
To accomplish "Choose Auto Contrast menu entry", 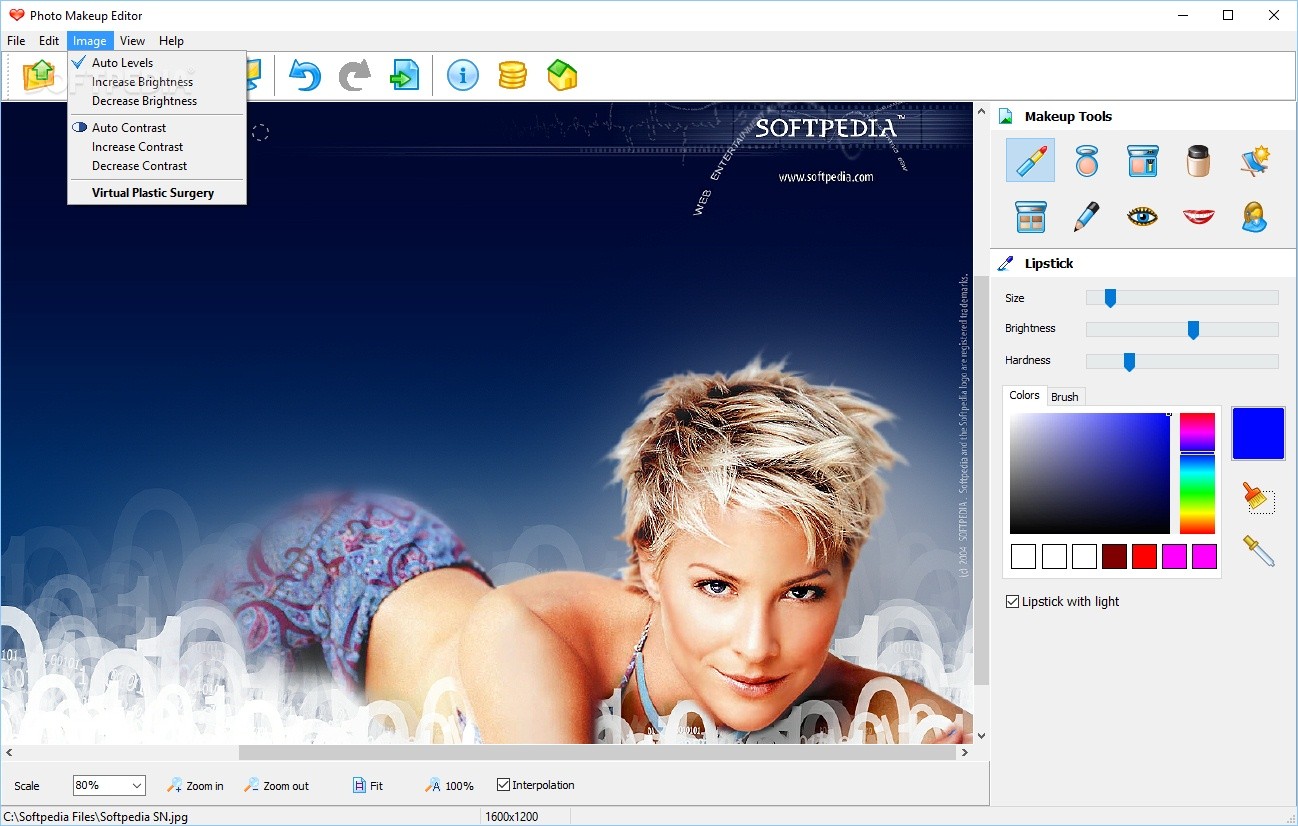I will [x=156, y=128].
